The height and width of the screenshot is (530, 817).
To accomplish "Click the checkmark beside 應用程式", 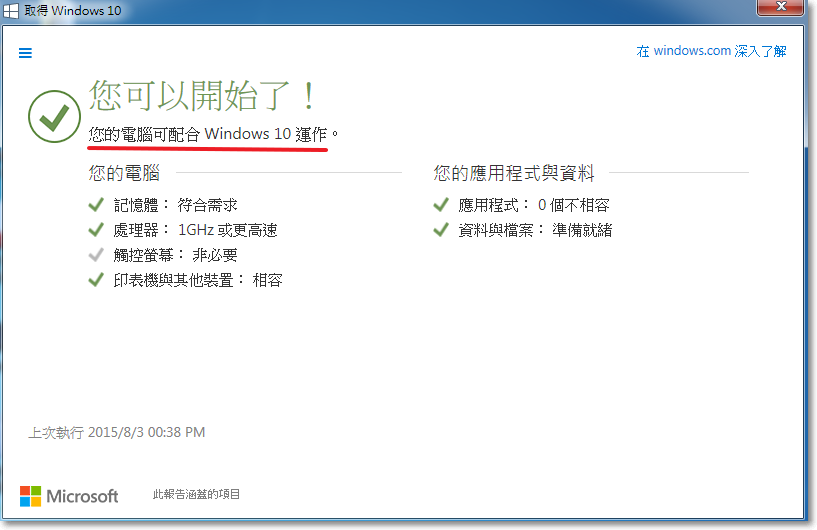I will 441,205.
